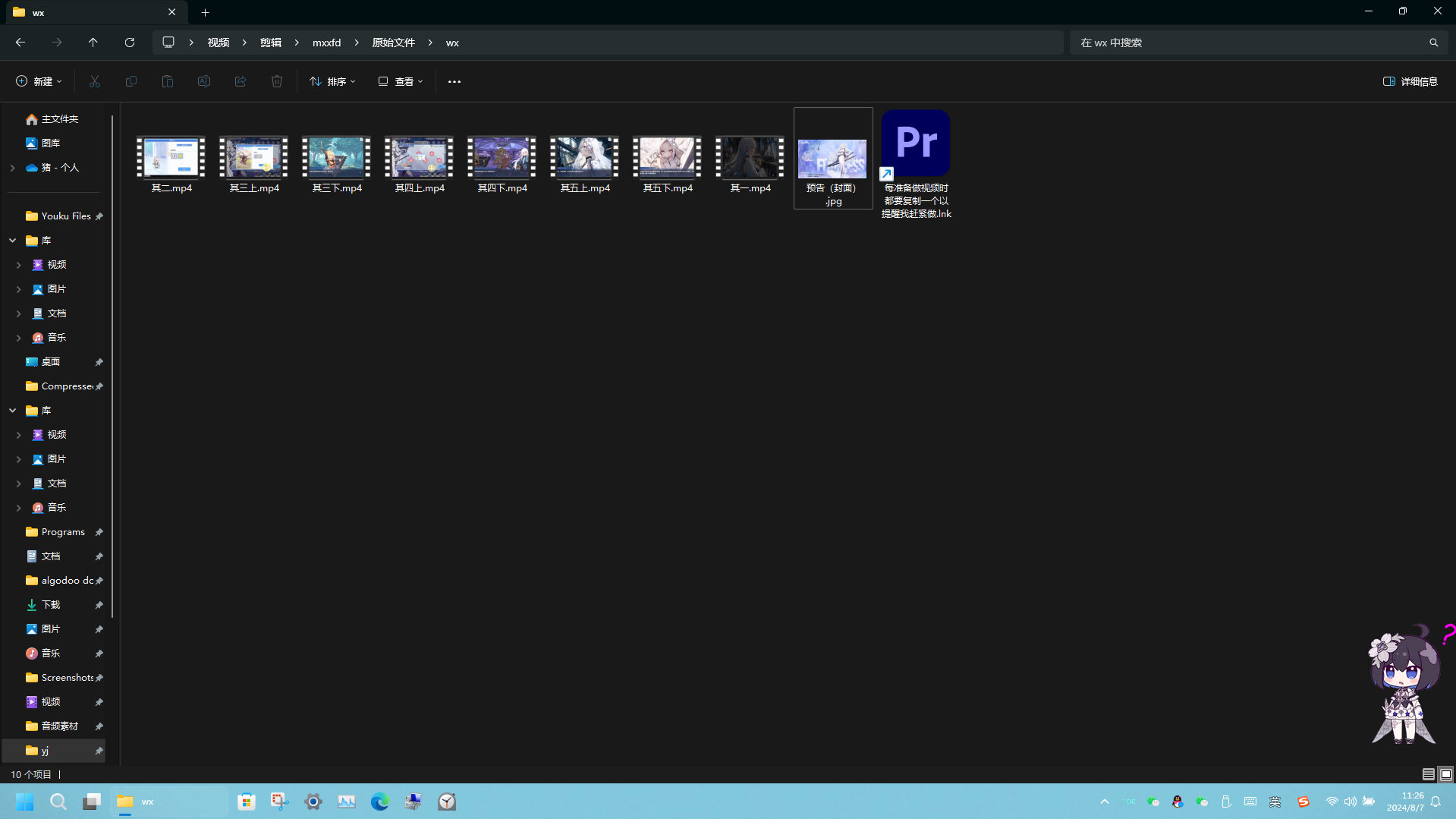Click the Share icon in toolbar
The width and height of the screenshot is (1456, 819).
pyautogui.click(x=241, y=81)
